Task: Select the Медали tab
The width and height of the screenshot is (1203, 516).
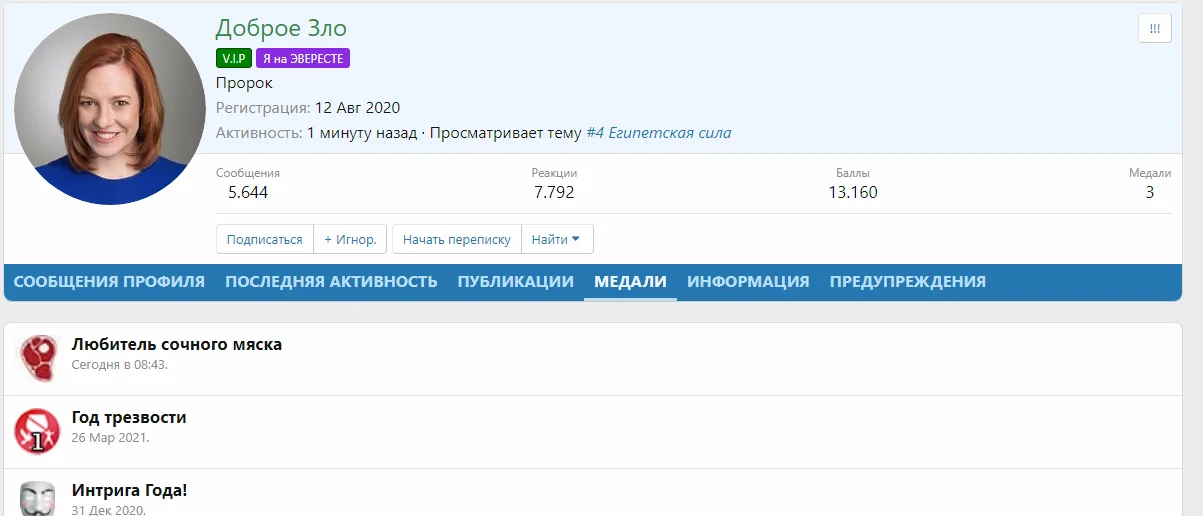Action: click(630, 282)
